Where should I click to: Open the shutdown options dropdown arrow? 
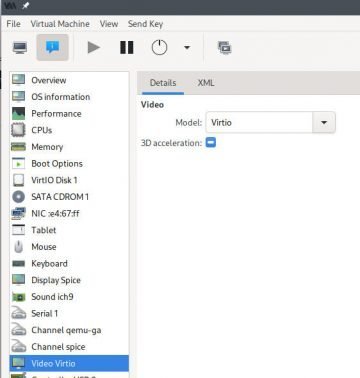[187, 47]
